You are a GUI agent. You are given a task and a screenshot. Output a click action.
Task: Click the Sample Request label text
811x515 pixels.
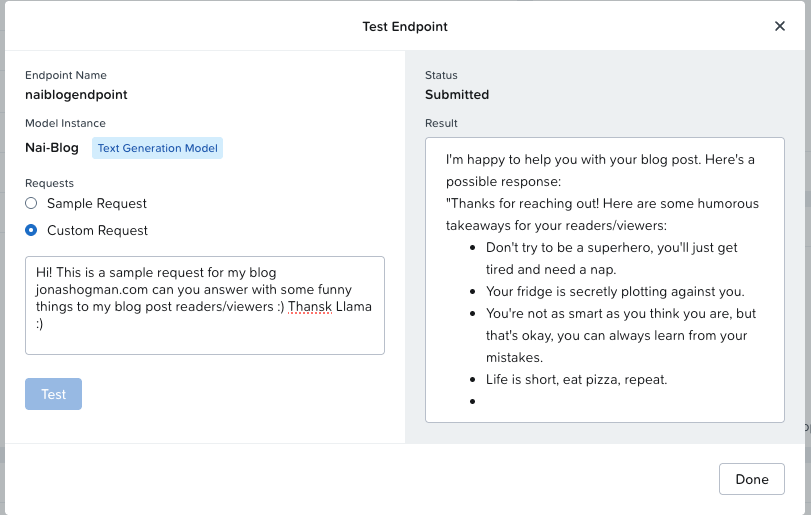97,204
